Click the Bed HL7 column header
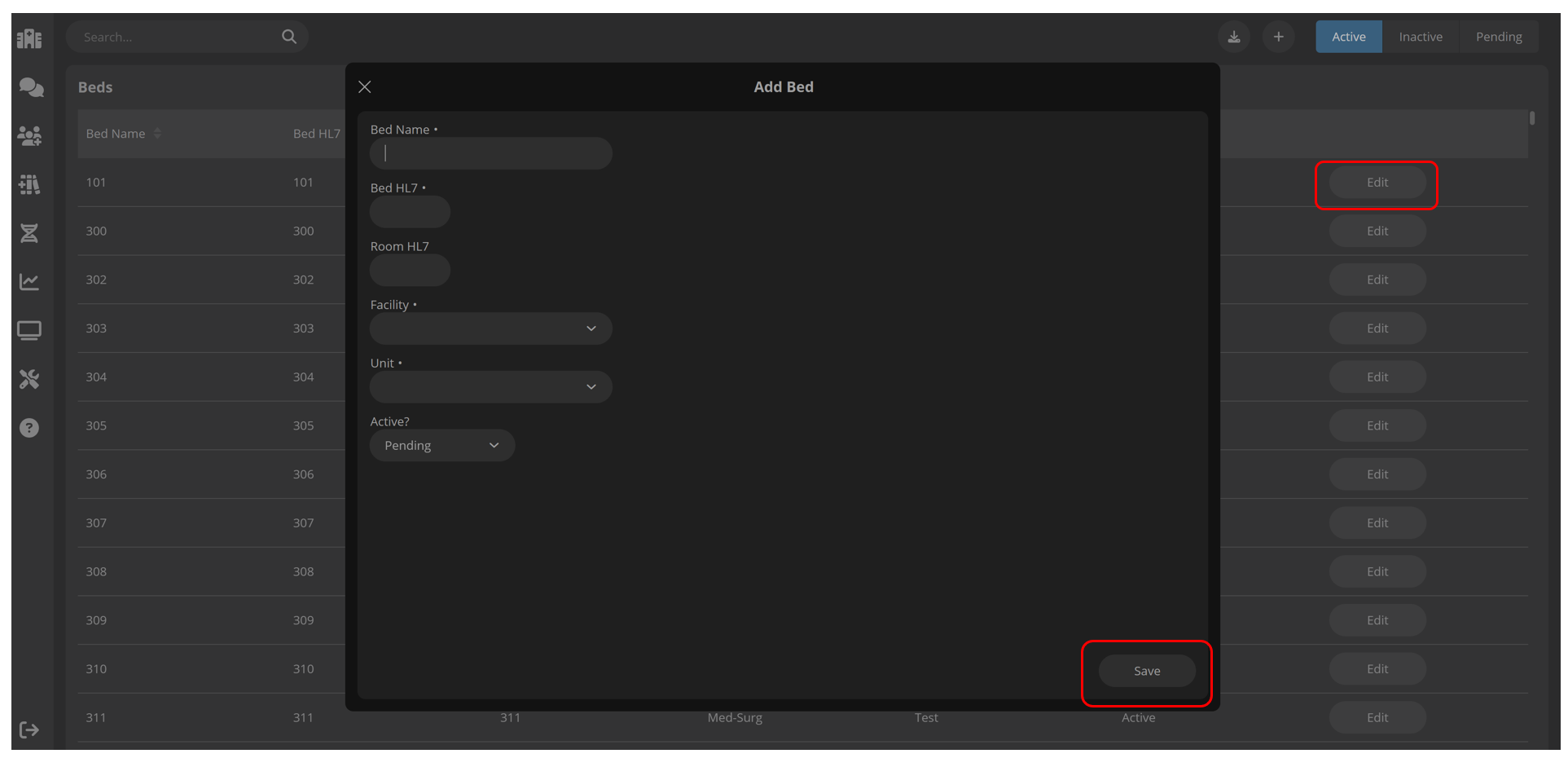 [x=317, y=134]
